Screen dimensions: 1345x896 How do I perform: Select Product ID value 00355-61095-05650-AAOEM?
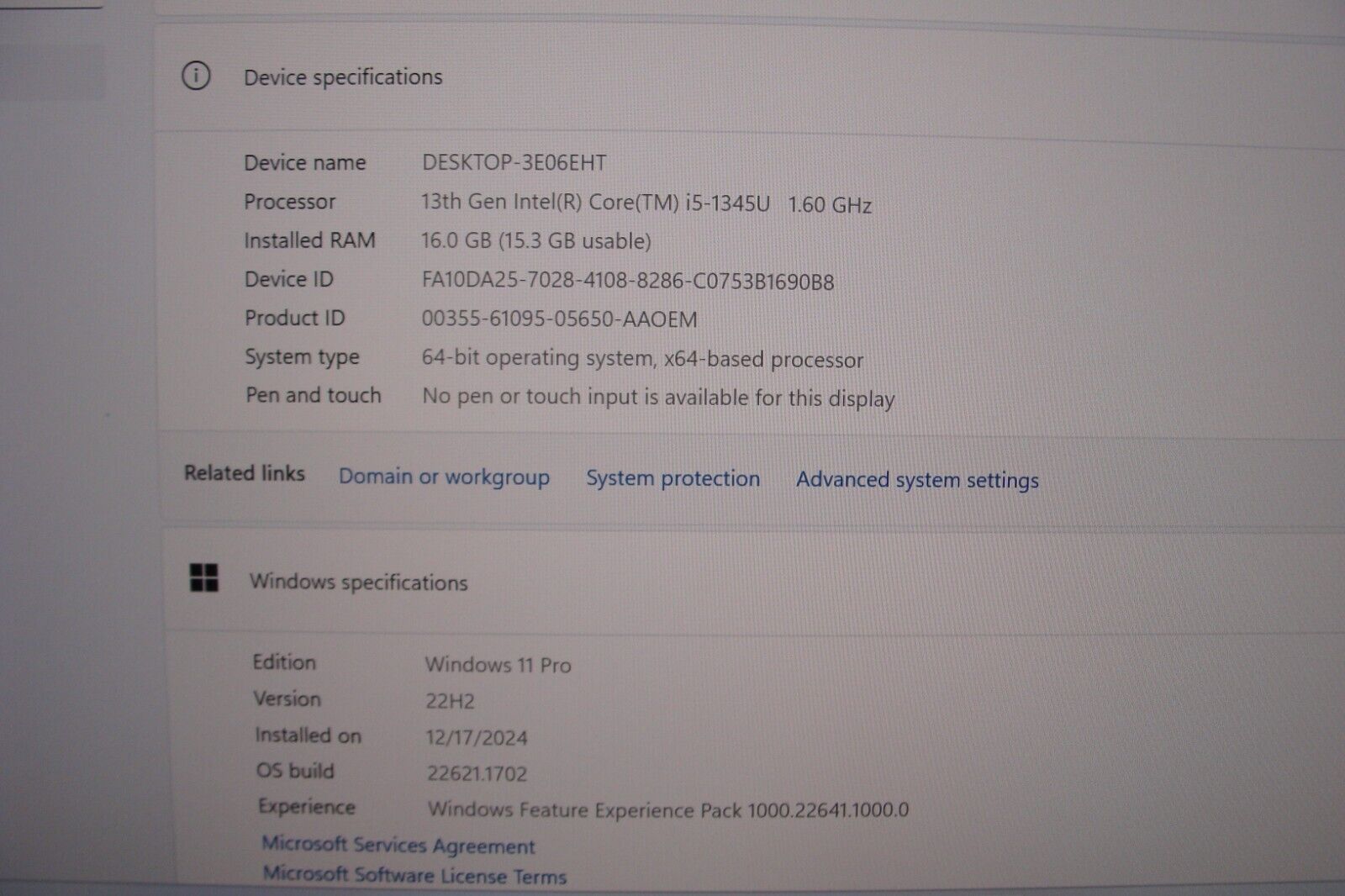pos(559,319)
